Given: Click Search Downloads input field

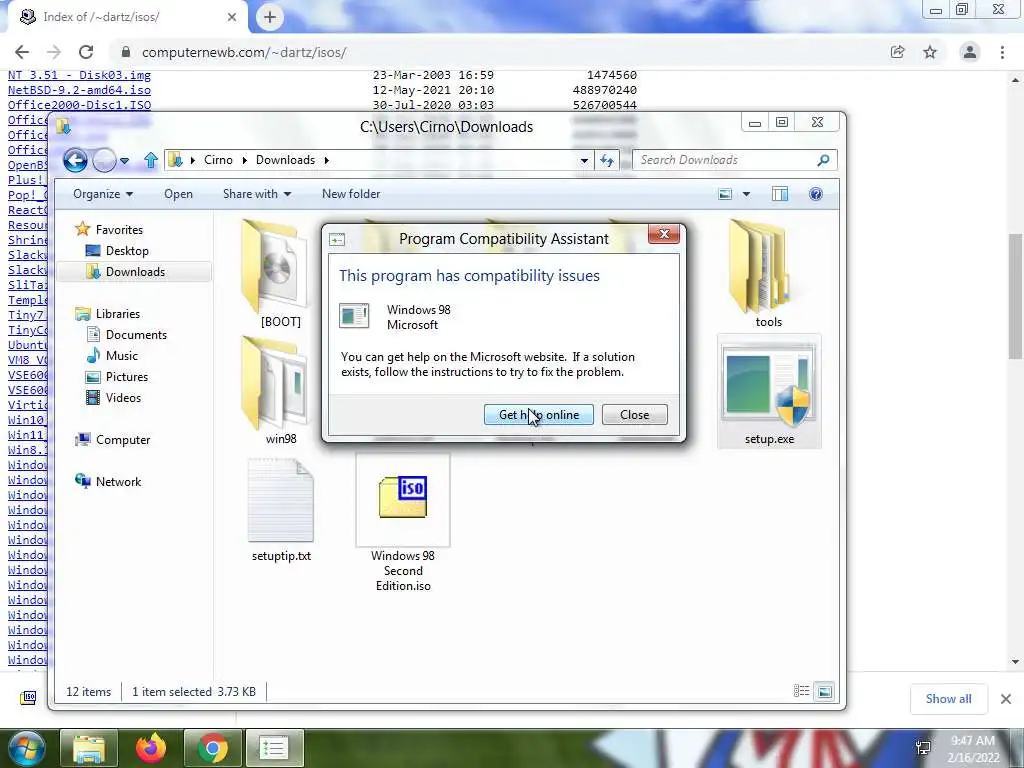Looking at the screenshot, I should tap(724, 160).
